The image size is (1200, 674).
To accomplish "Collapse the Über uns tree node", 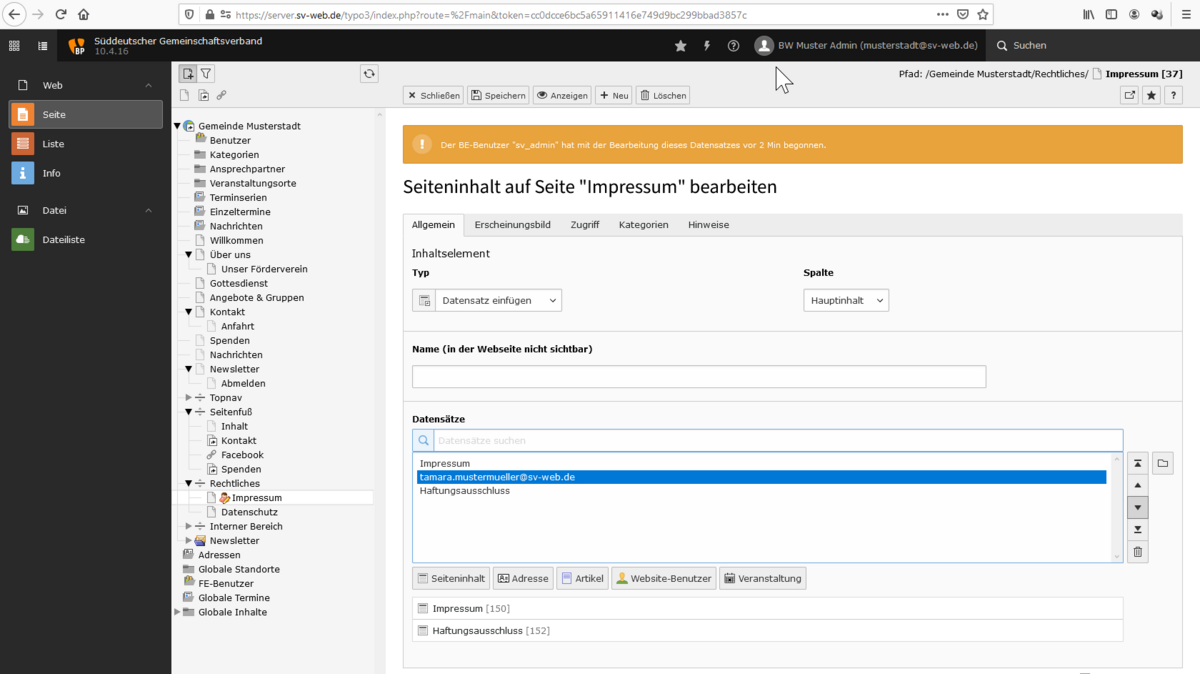I will pos(189,255).
